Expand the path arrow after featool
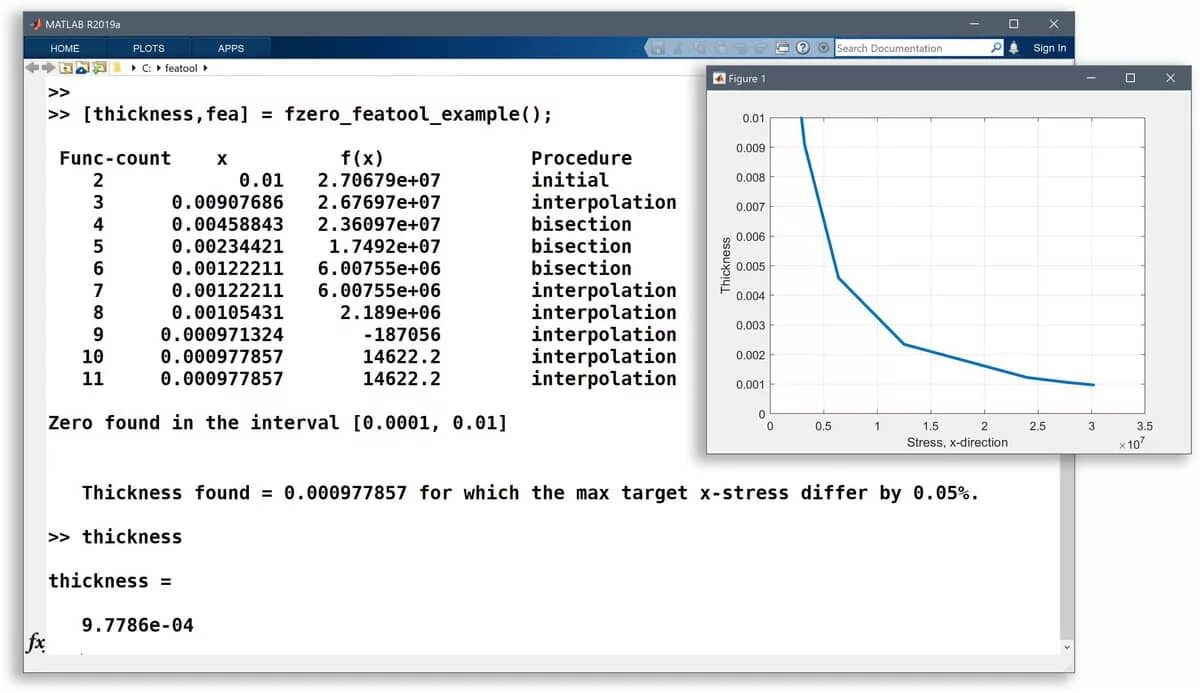 coord(205,68)
